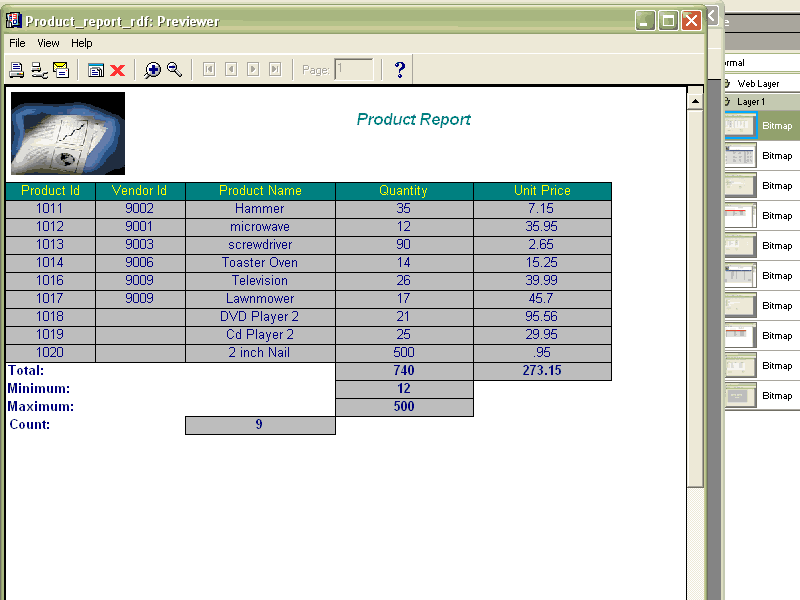This screenshot has height=600, width=800.
Task: Collapse the Layer 1 group
Action: tap(727, 102)
